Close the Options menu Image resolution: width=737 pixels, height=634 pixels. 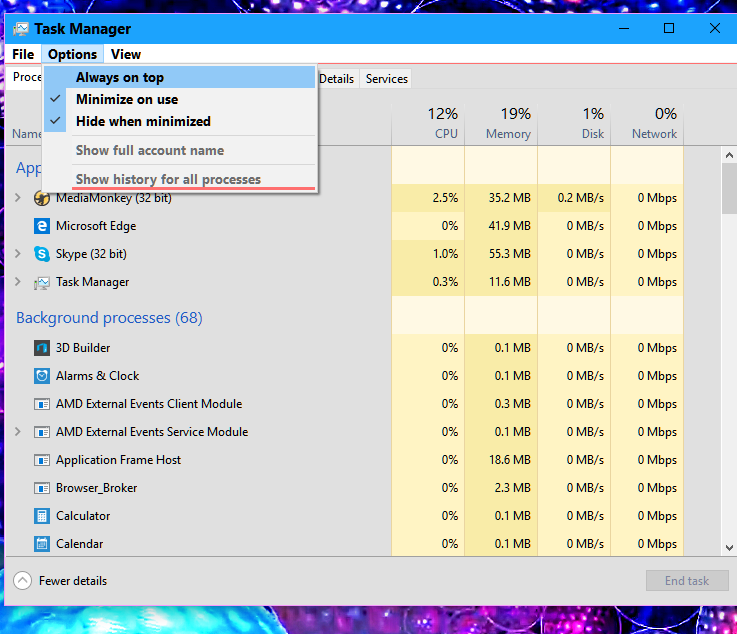pos(72,55)
